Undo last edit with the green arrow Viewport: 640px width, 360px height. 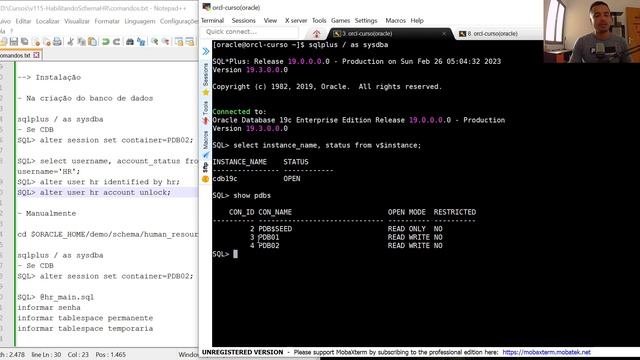pos(106,42)
